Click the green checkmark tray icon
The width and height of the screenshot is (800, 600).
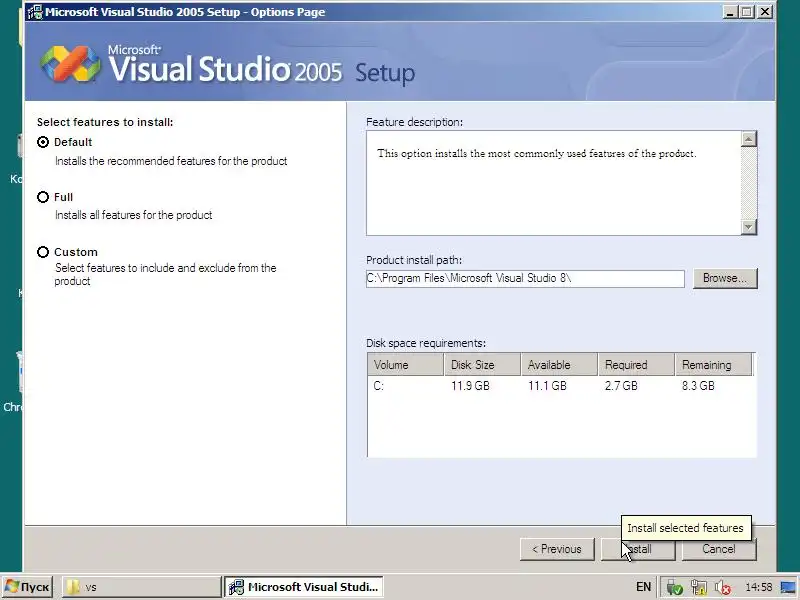click(674, 588)
